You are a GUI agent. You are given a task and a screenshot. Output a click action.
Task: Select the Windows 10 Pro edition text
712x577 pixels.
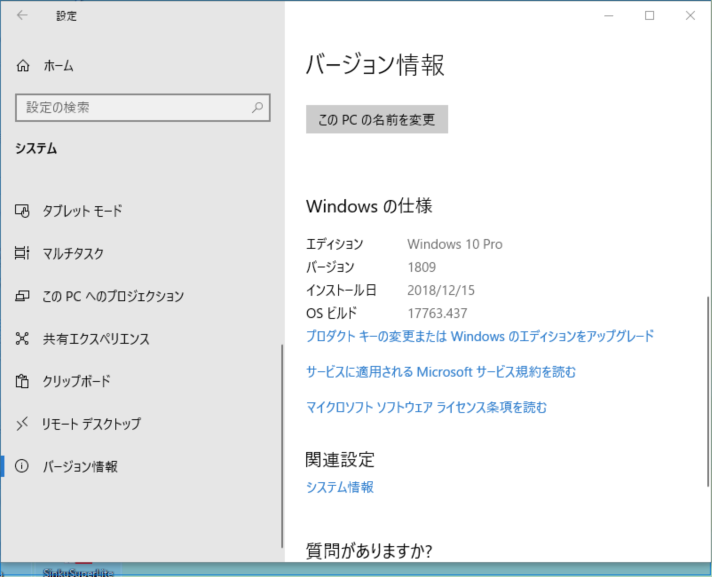click(455, 244)
